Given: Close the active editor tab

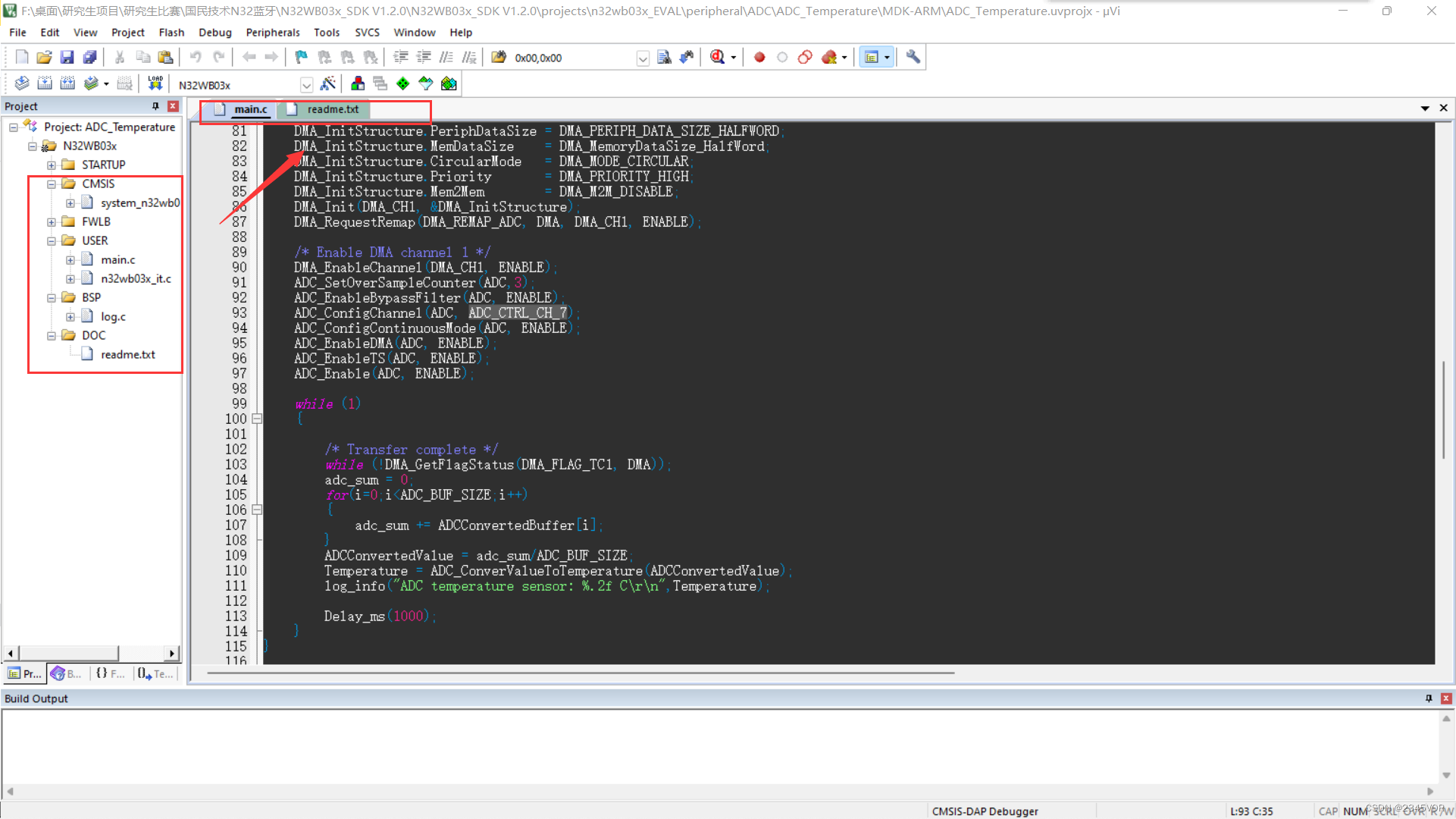Looking at the screenshot, I should pyautogui.click(x=1444, y=108).
